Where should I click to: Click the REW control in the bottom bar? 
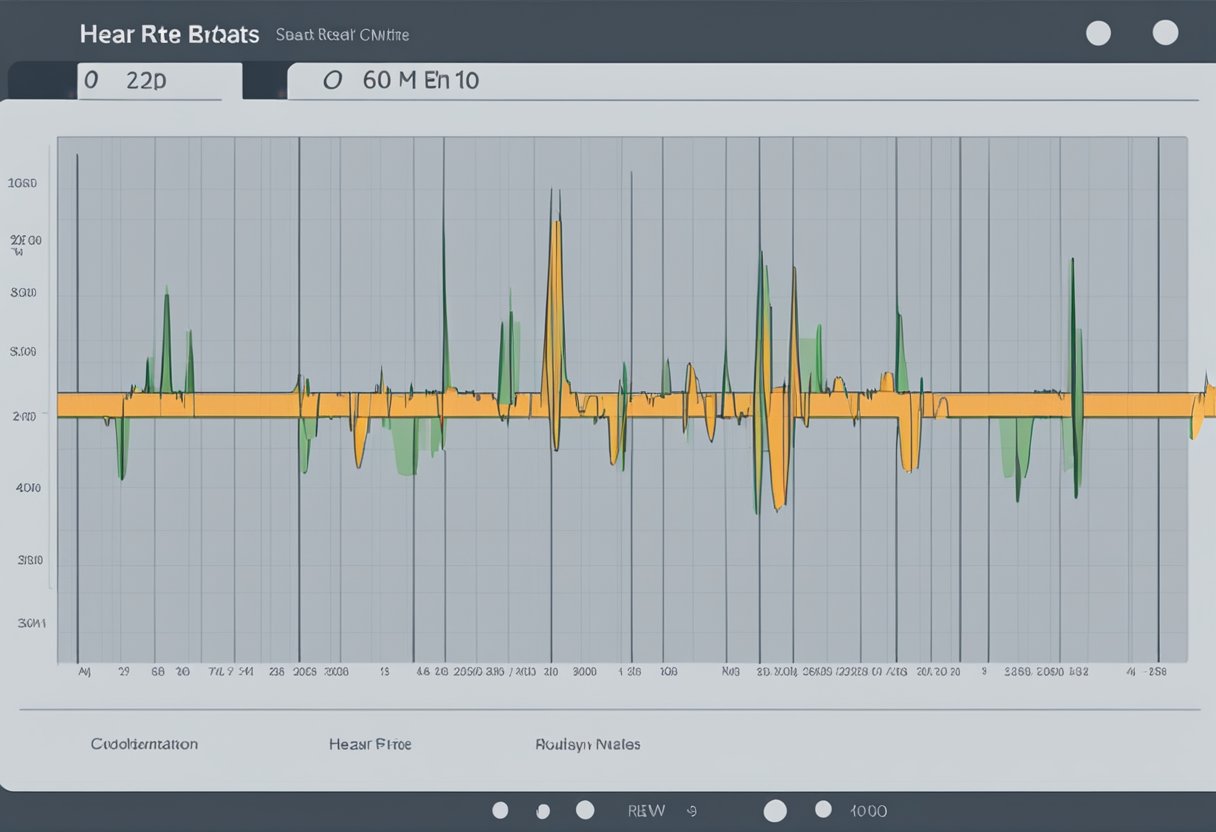(x=645, y=811)
